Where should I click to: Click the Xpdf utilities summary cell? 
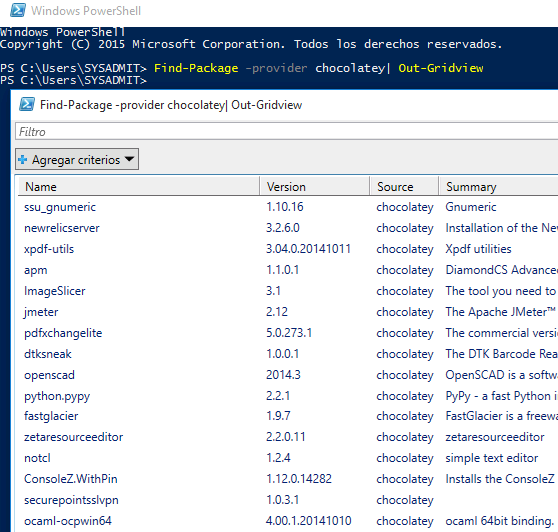pyautogui.click(x=478, y=249)
